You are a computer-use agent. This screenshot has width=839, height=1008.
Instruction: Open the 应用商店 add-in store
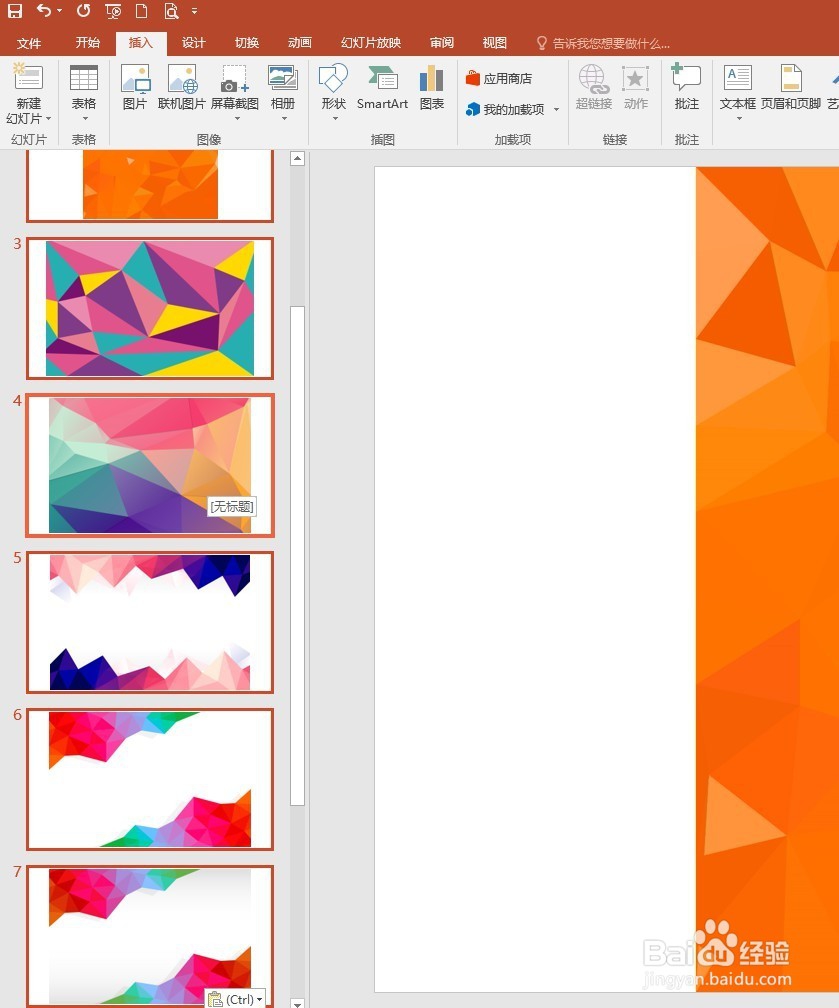coord(499,78)
